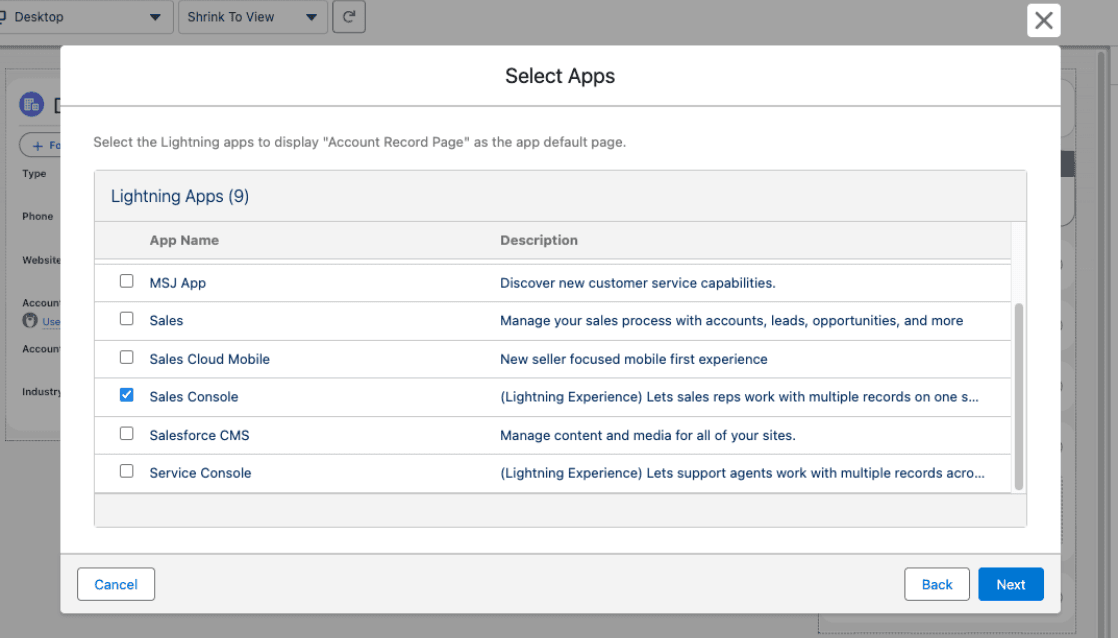Click the App Name column header

point(184,240)
